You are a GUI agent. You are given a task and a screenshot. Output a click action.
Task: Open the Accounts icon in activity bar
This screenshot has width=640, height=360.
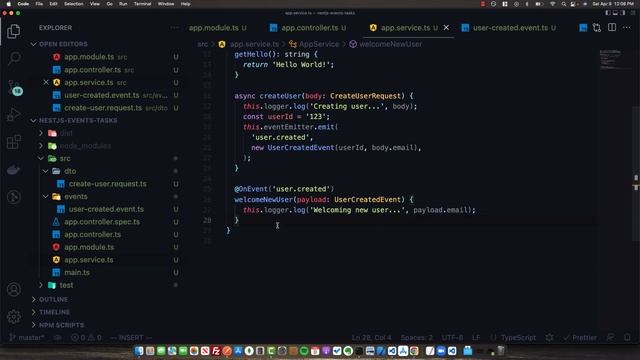point(14,289)
